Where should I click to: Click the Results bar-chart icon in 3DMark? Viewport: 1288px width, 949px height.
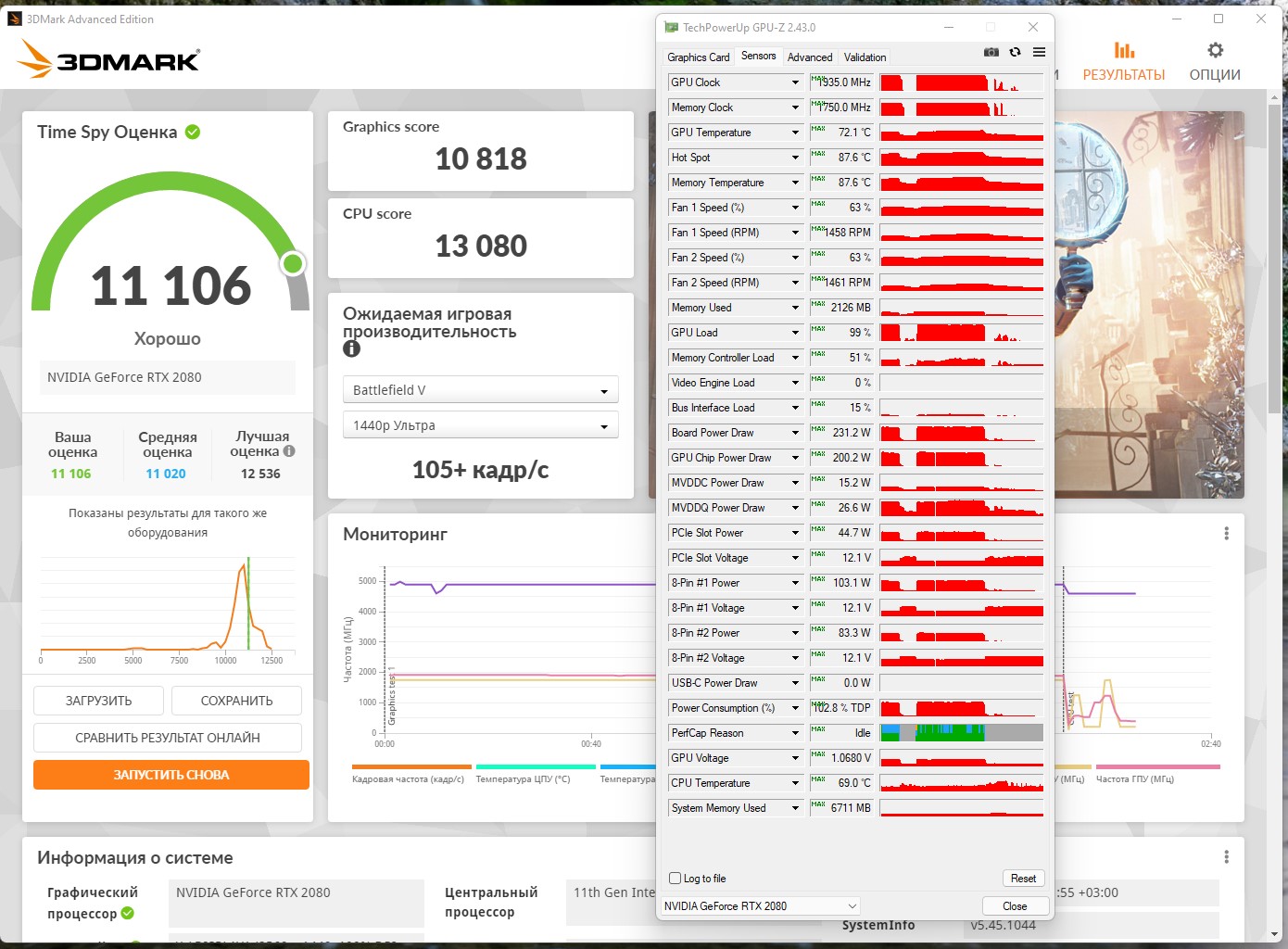pyautogui.click(x=1124, y=50)
